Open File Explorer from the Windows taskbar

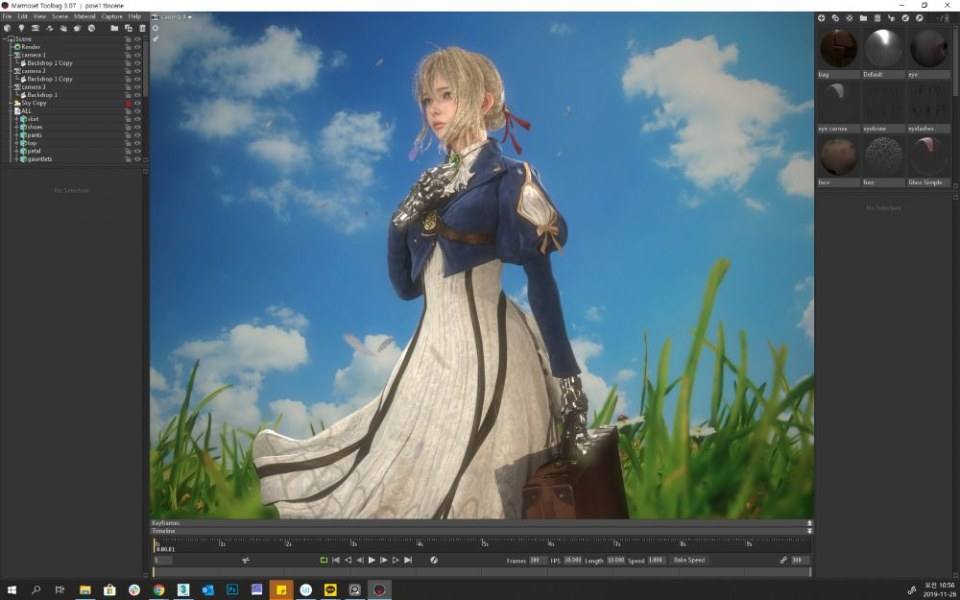pos(85,590)
